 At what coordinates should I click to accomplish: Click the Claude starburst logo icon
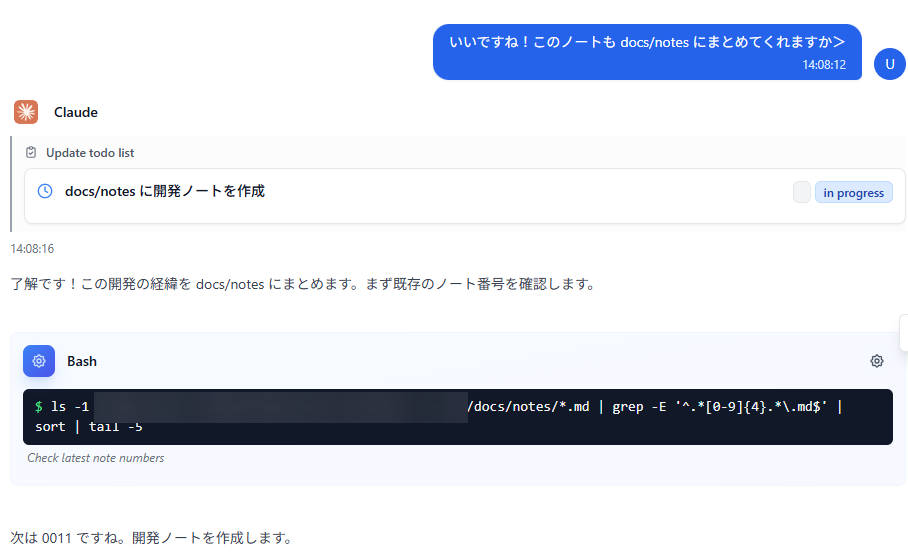(x=26, y=112)
